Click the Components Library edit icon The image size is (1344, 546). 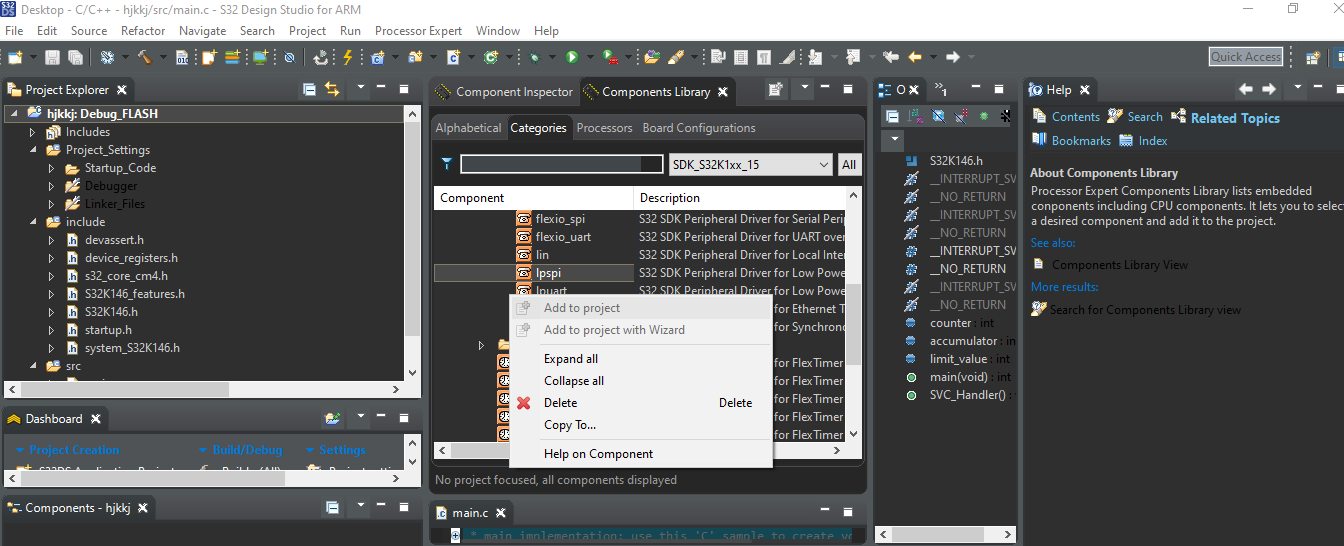coord(775,90)
